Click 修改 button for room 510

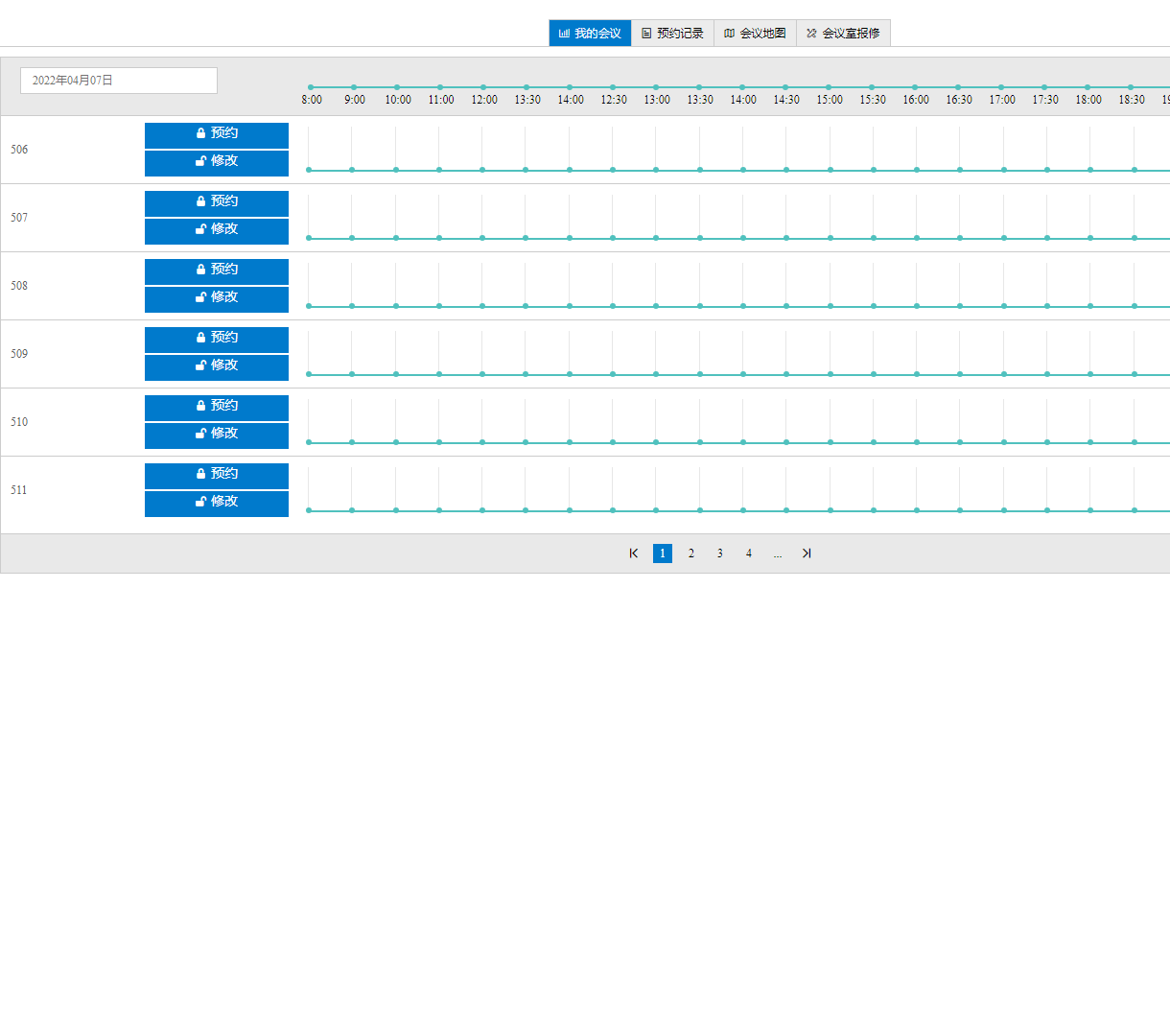tap(217, 435)
